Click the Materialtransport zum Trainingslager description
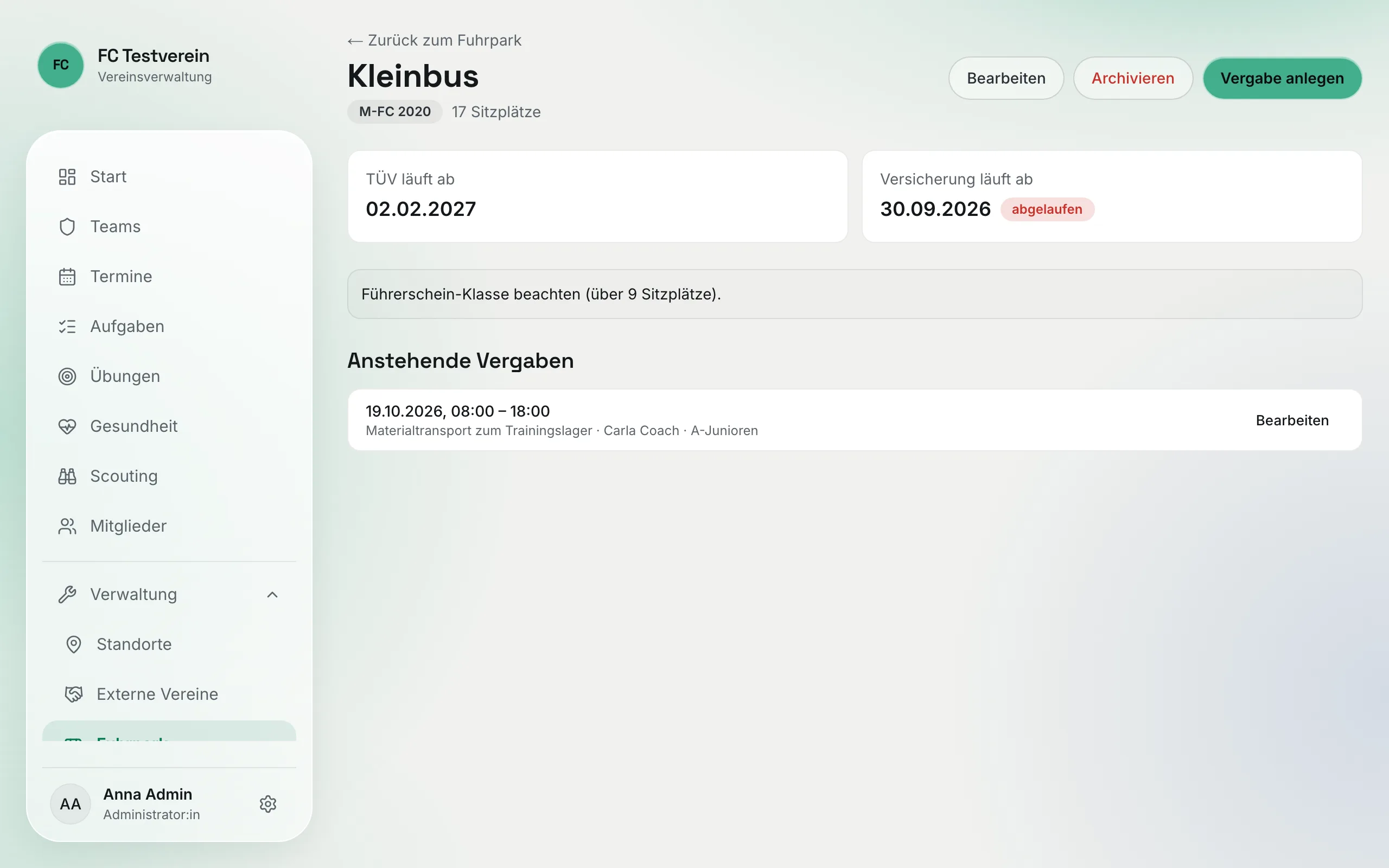1389x868 pixels. pos(479,431)
